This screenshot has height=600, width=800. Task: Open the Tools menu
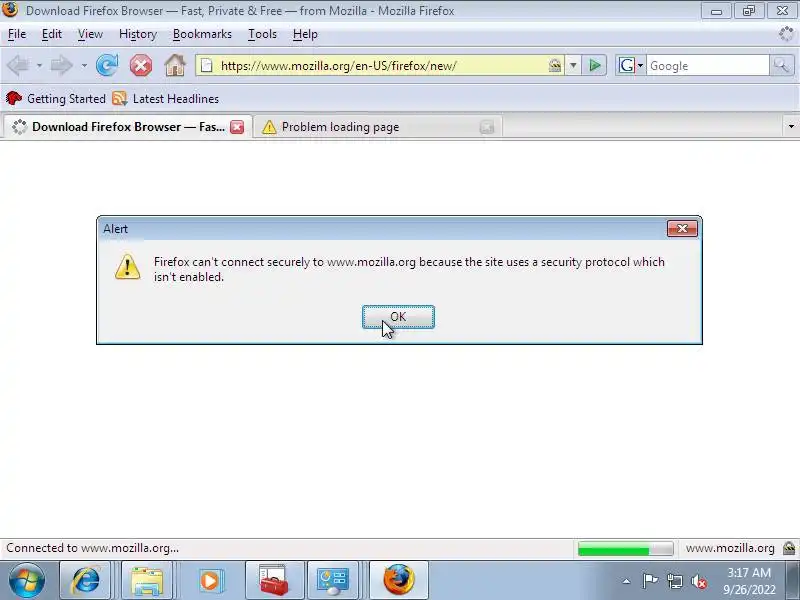point(262,34)
